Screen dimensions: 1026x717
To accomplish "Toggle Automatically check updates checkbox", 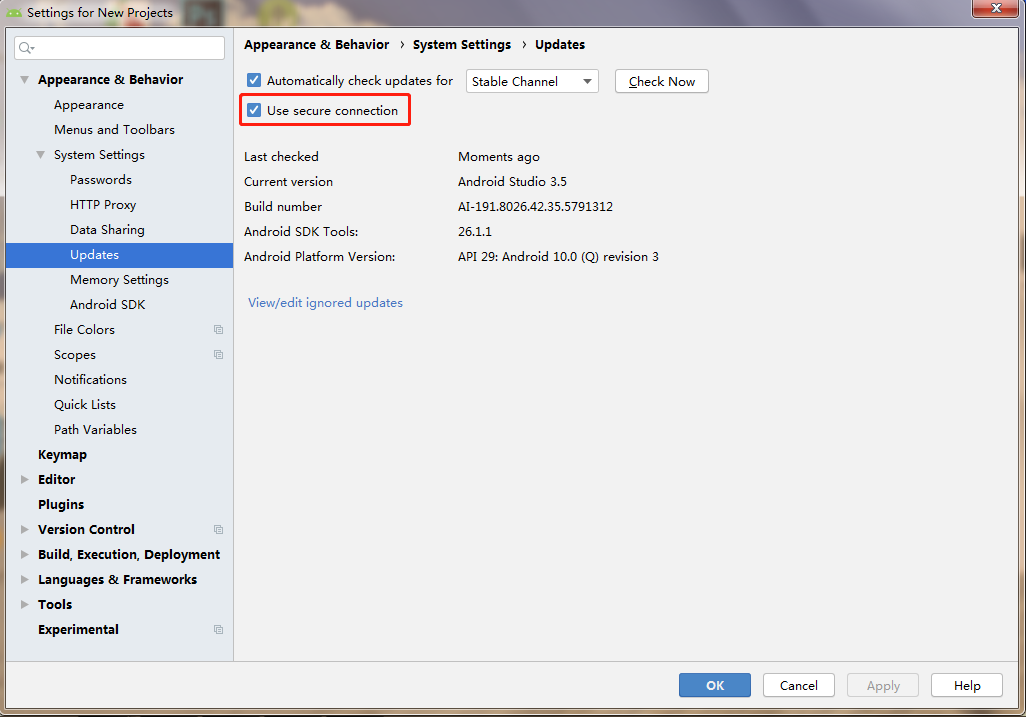I will (254, 81).
